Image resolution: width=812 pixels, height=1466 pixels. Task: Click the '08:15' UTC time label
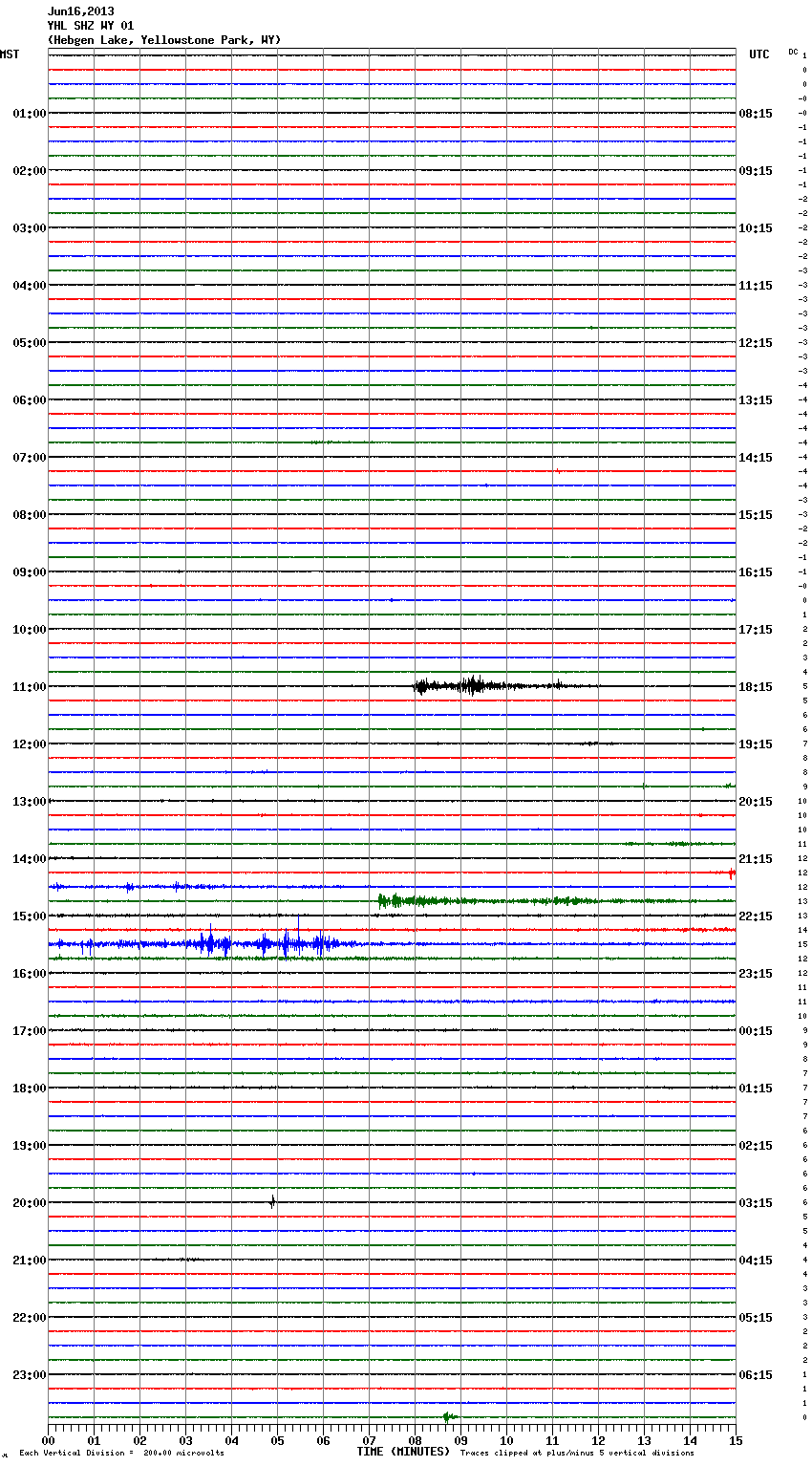click(x=756, y=113)
